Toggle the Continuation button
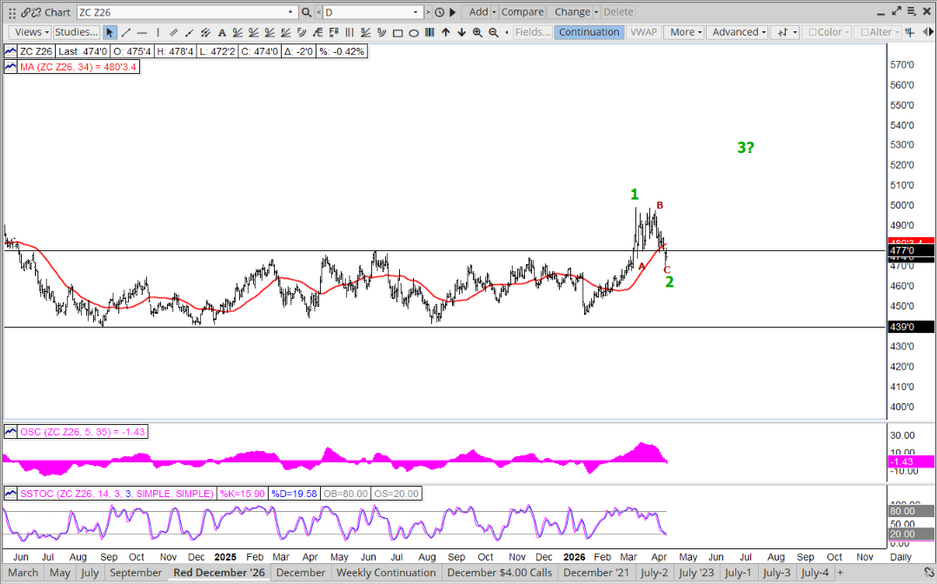This screenshot has width=937, height=584. click(589, 32)
